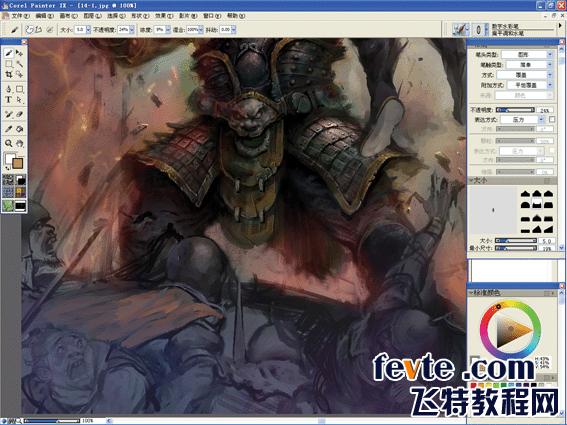Open the brush category selector icon

(x=461, y=29)
